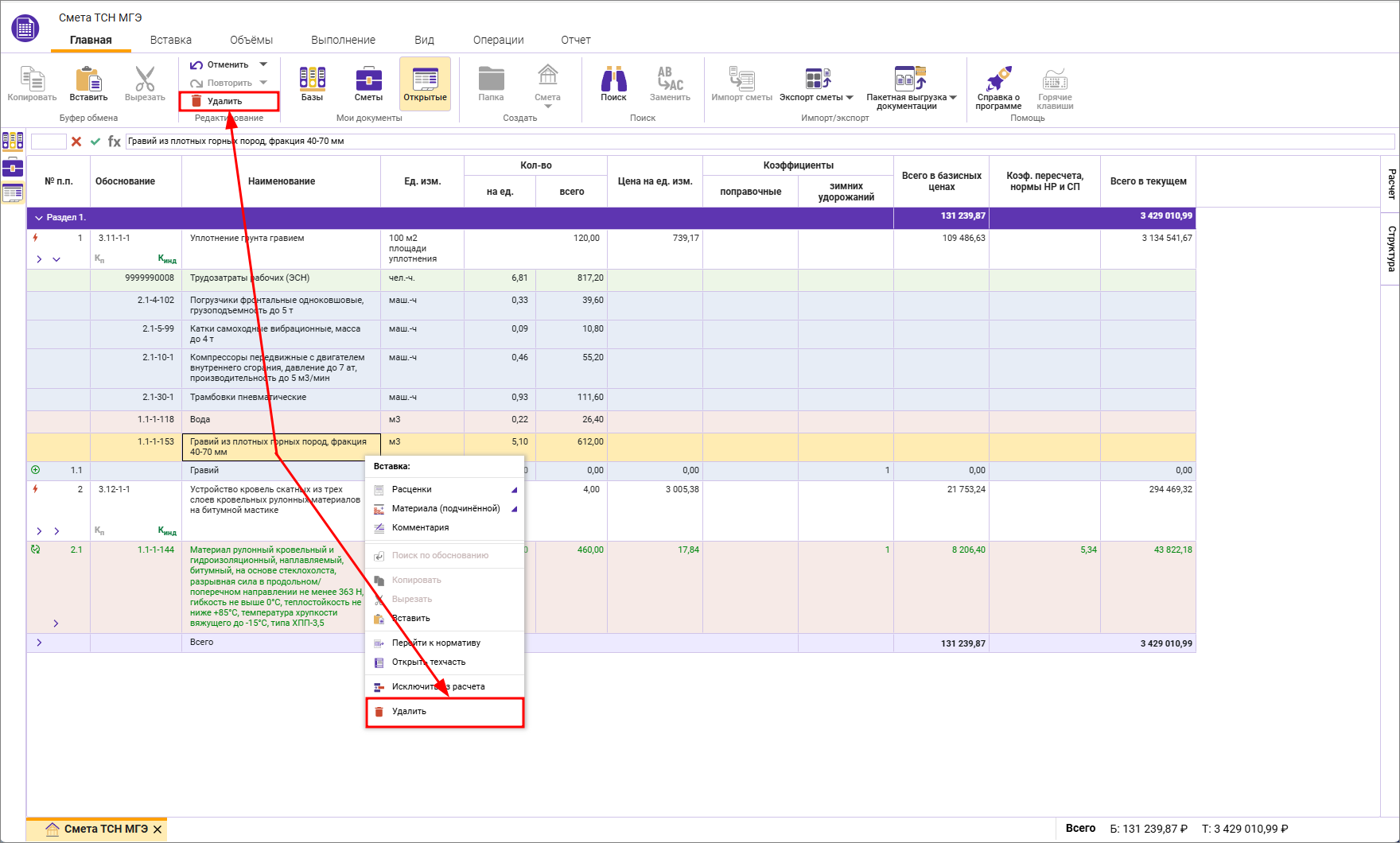Viewport: 1400px width, 843px height.
Task: Open the Отменить dropdown arrow
Action: pos(263,64)
